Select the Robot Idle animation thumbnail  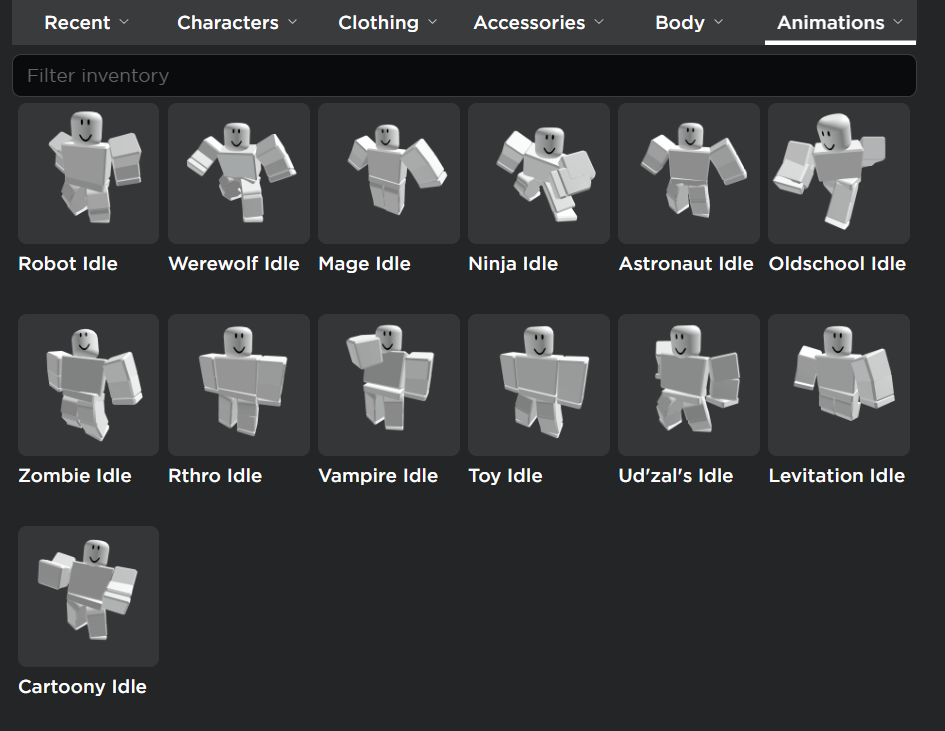tap(89, 174)
